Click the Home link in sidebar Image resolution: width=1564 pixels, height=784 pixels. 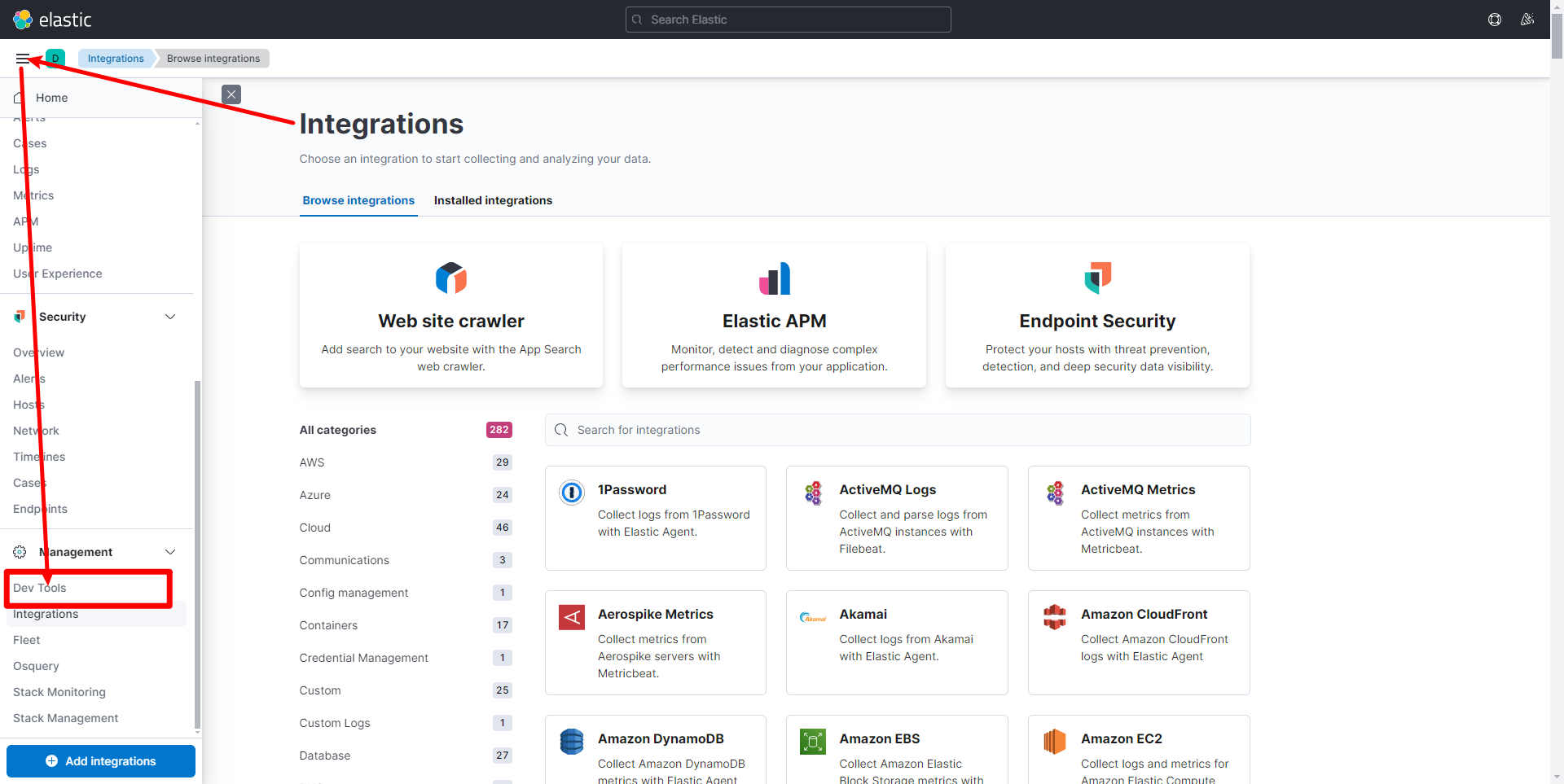point(52,98)
